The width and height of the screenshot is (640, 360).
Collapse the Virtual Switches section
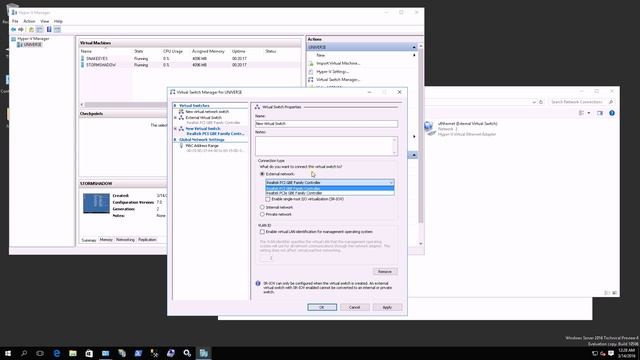tap(175, 106)
